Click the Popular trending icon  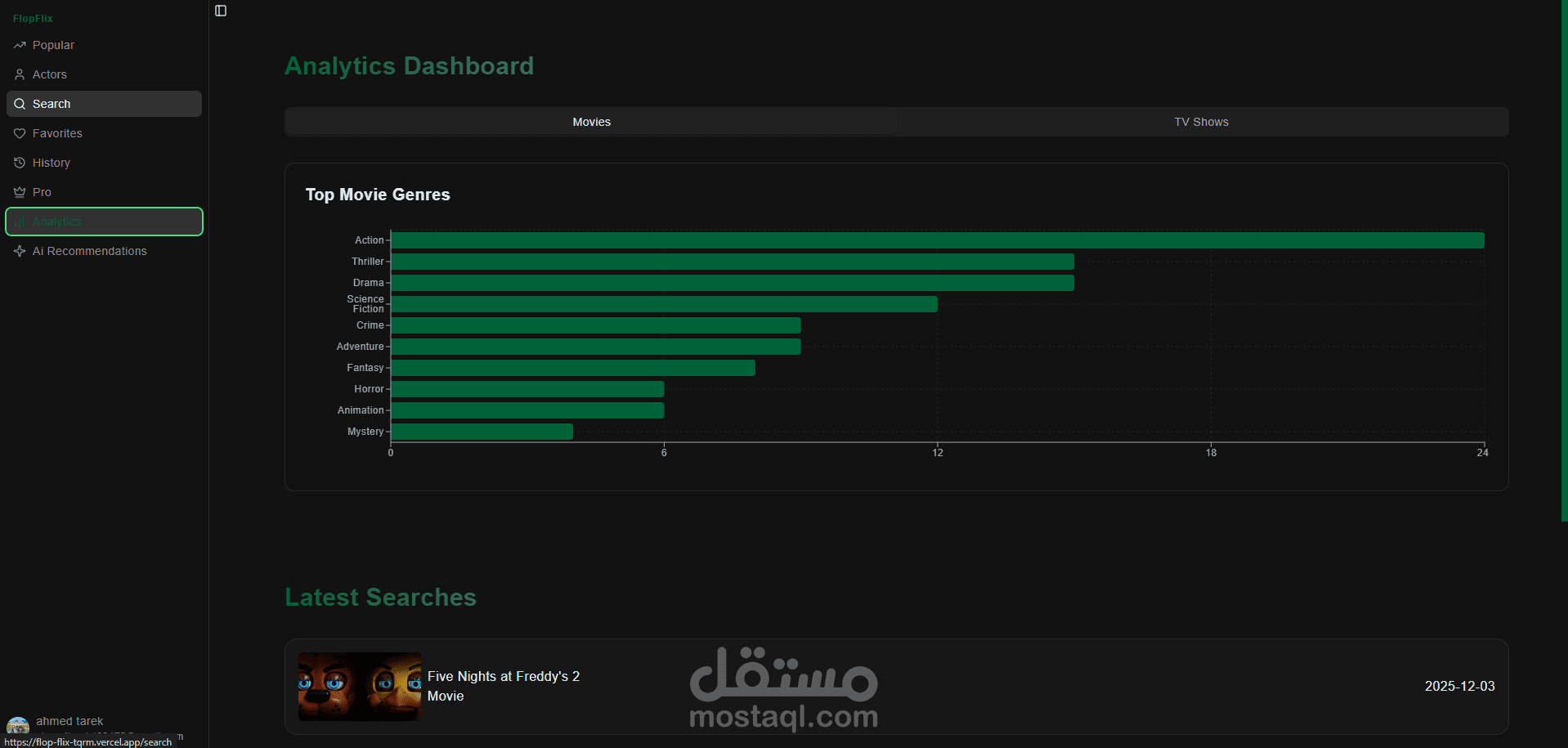[x=20, y=45]
